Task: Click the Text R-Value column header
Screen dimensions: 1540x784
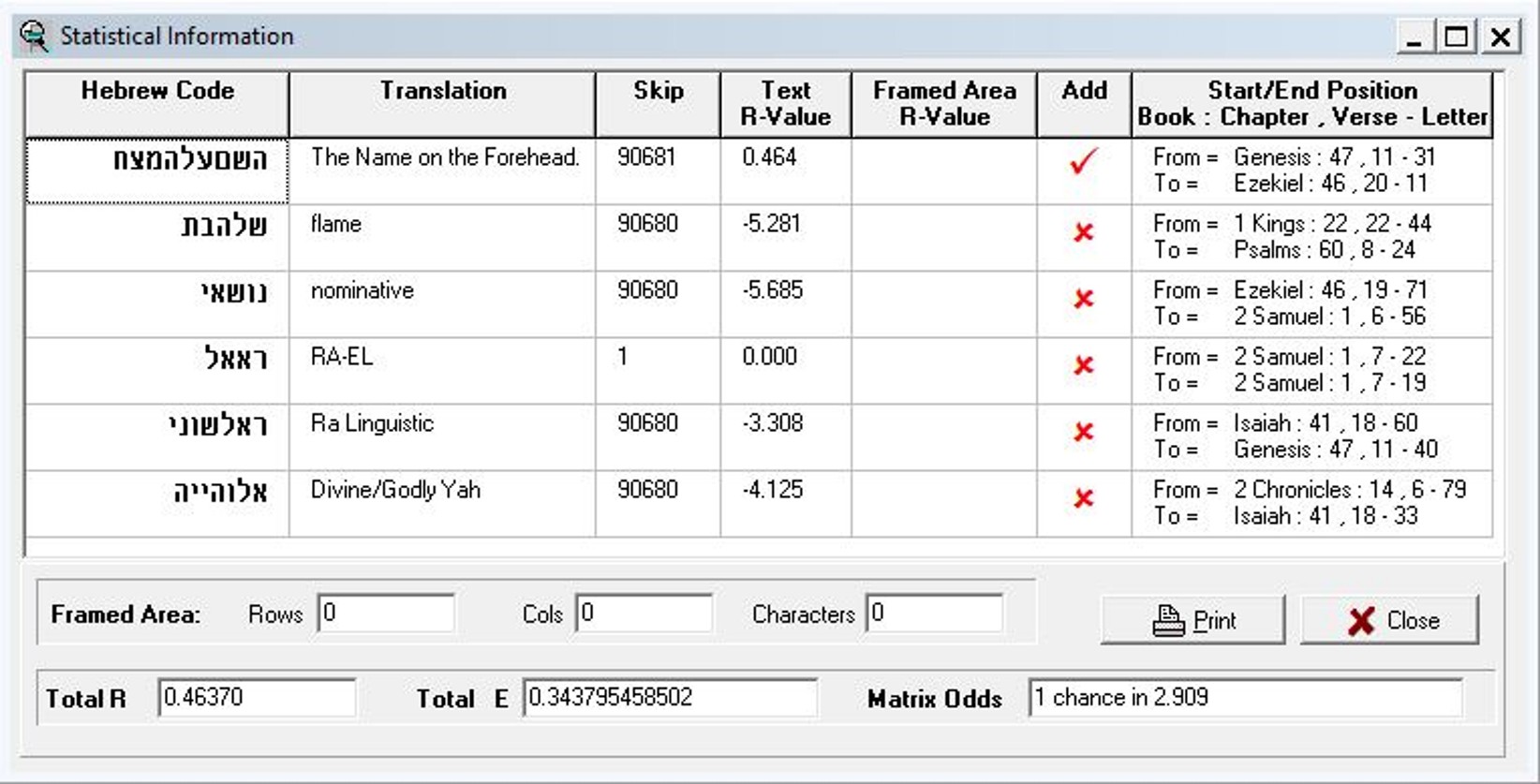Action: [786, 104]
